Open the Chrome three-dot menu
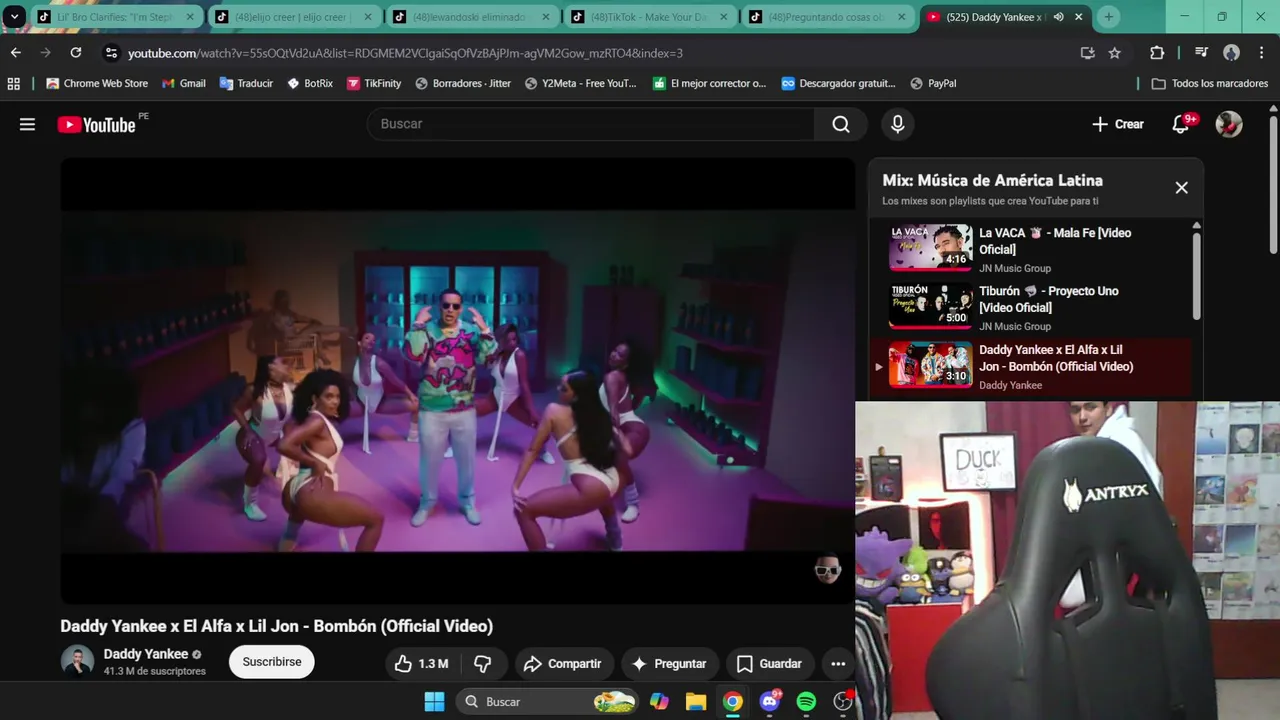 tap(1261, 53)
